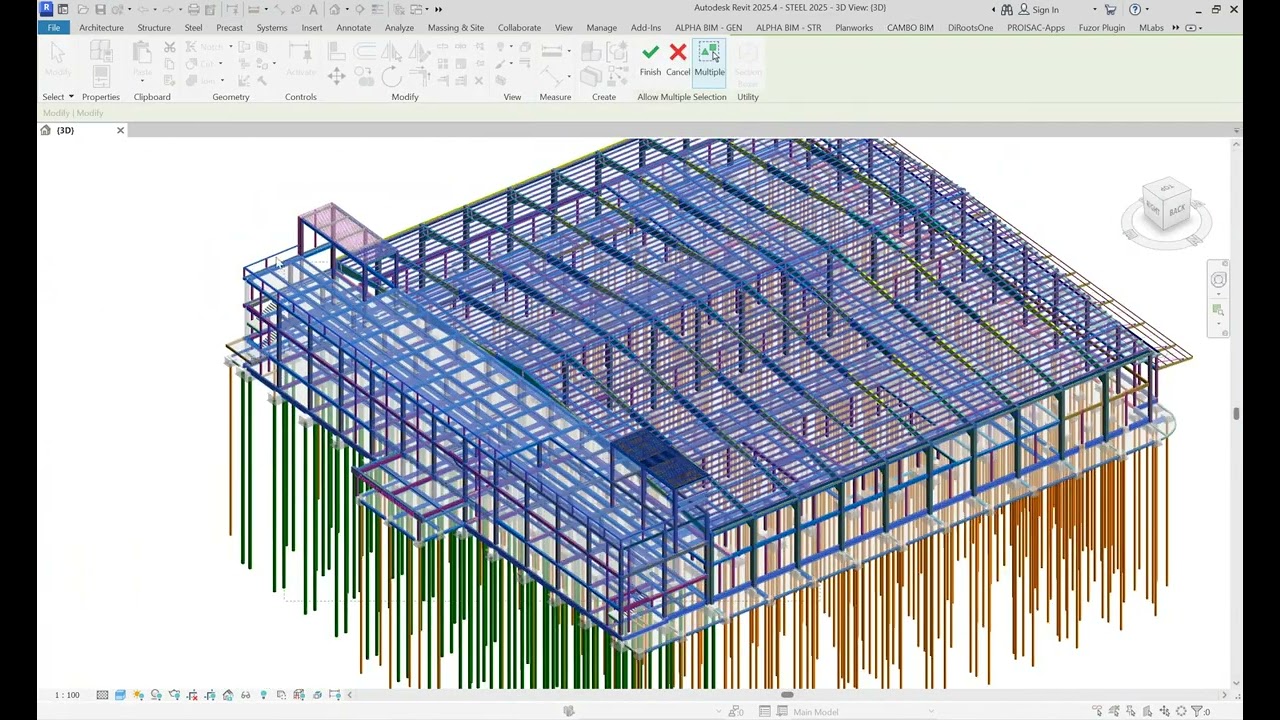Click the vertical scrollbar thumb at right edge
The width and height of the screenshot is (1280, 720).
click(x=1236, y=413)
